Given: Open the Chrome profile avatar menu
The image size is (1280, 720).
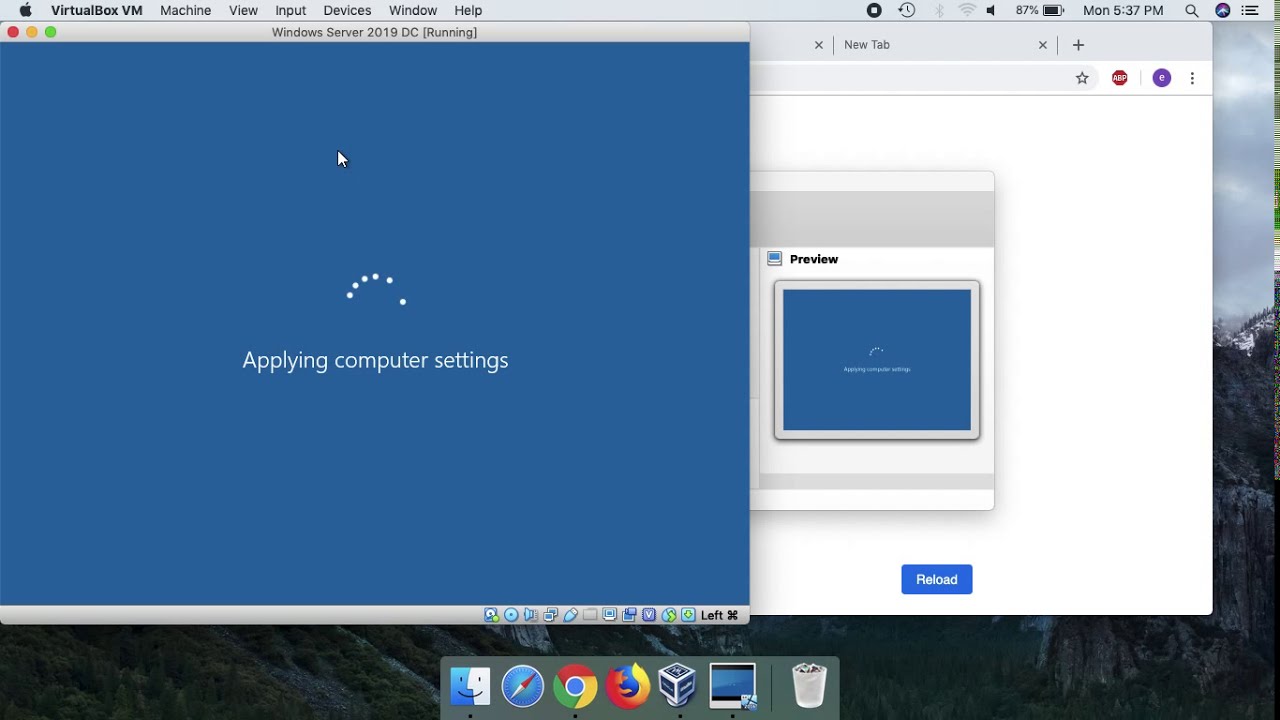Looking at the screenshot, I should [1161, 78].
